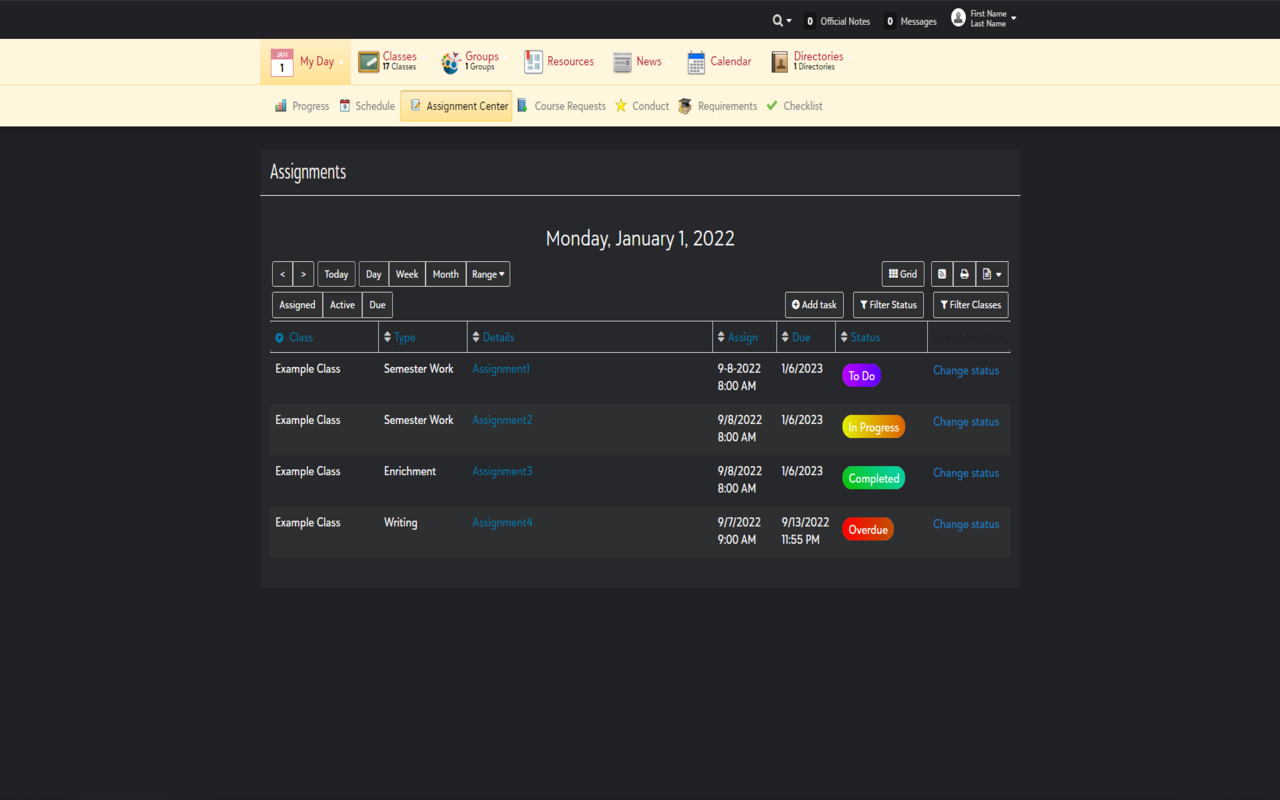
Task: Expand the Range dropdown
Action: 488,274
